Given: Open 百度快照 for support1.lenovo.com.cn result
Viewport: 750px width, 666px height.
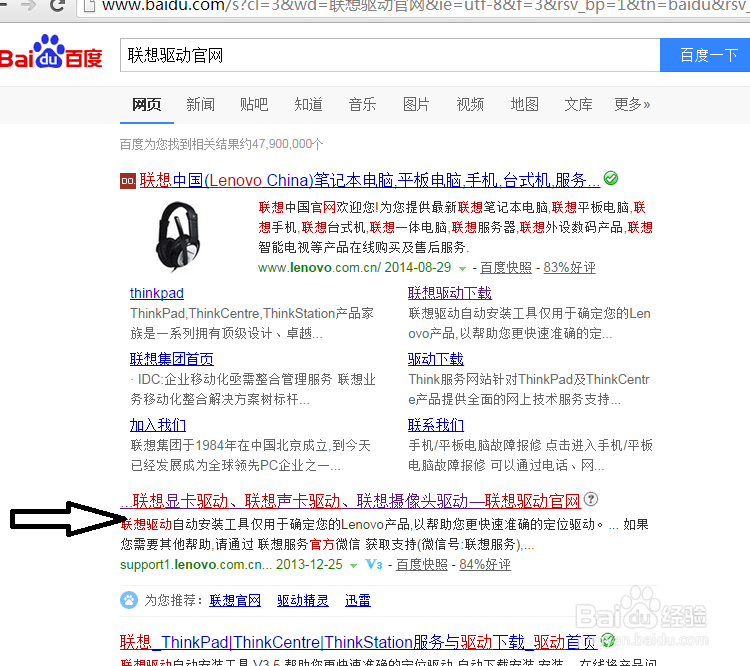Looking at the screenshot, I should (421, 565).
